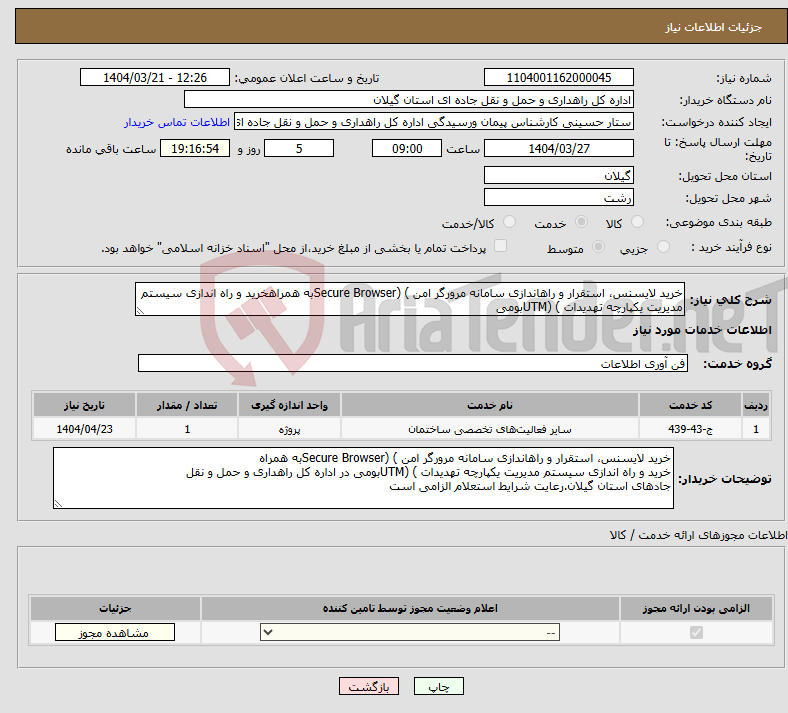Select the کالا radio button
Viewport: 788px width, 713px height.
pyautogui.click(x=637, y=222)
